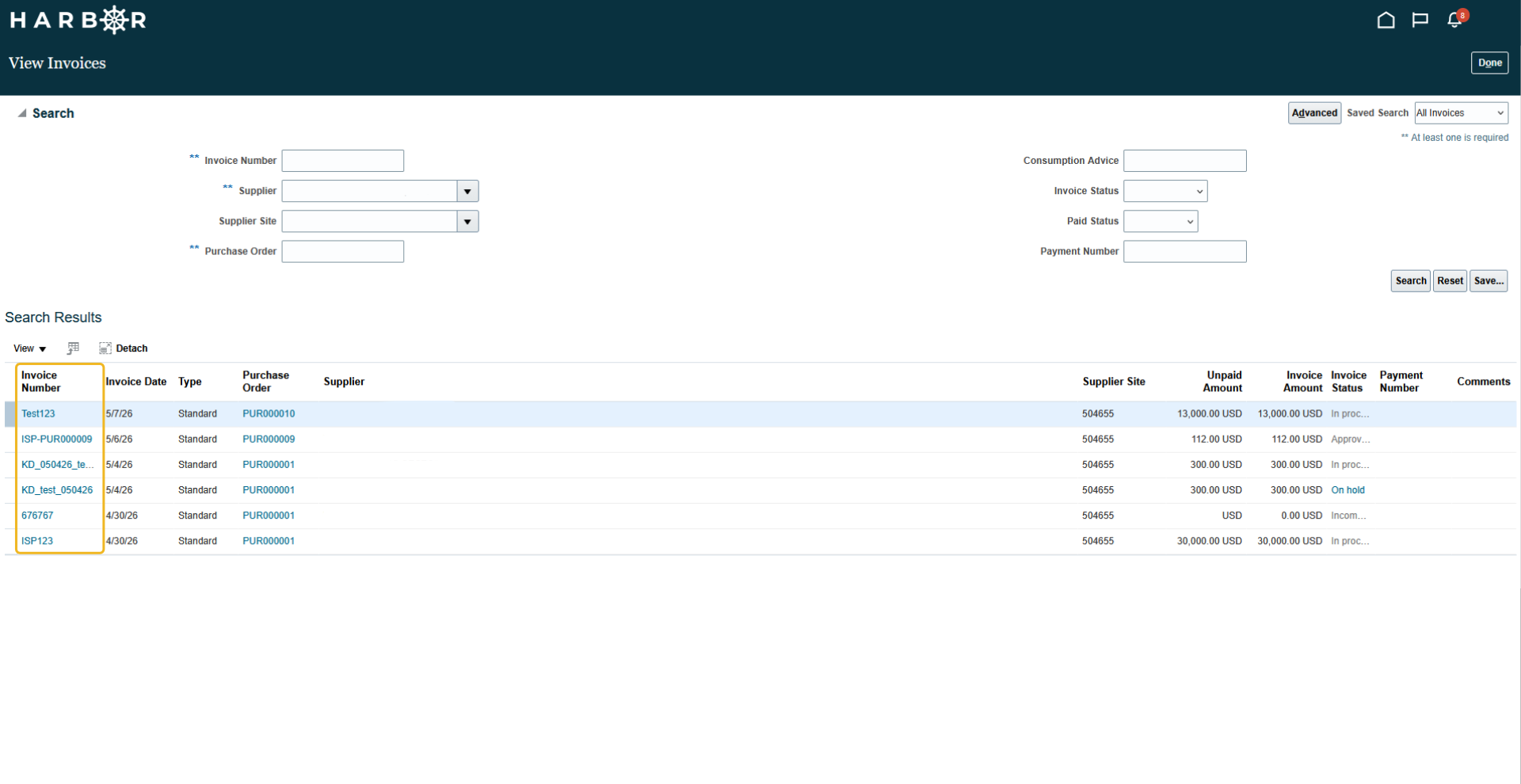Click the Type column header
Image resolution: width=1521 pixels, height=784 pixels.
click(x=190, y=382)
